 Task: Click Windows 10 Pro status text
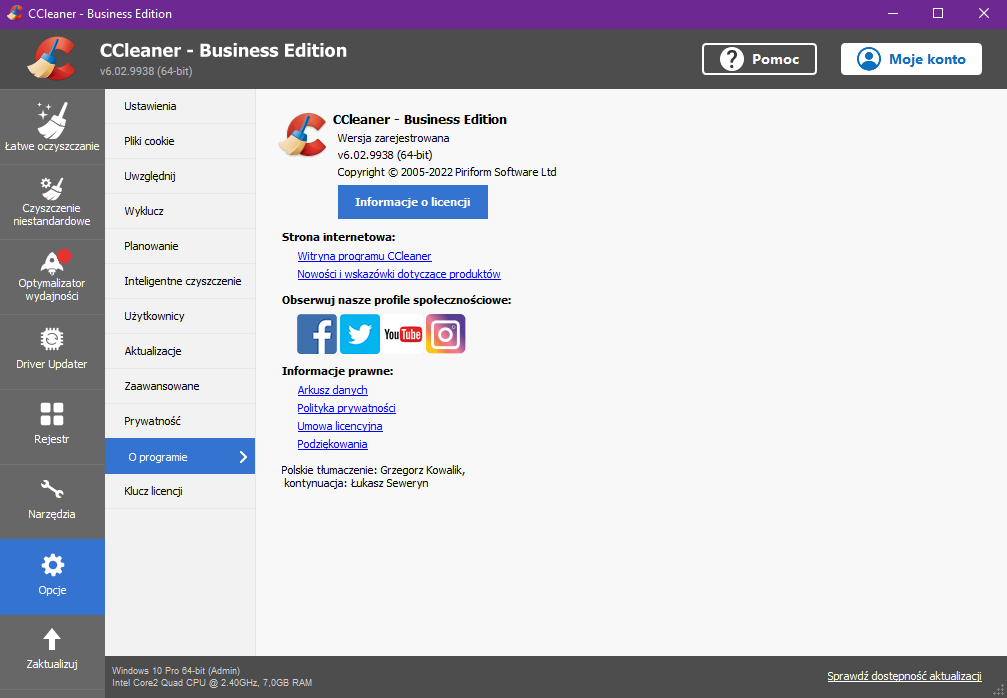[x=176, y=670]
